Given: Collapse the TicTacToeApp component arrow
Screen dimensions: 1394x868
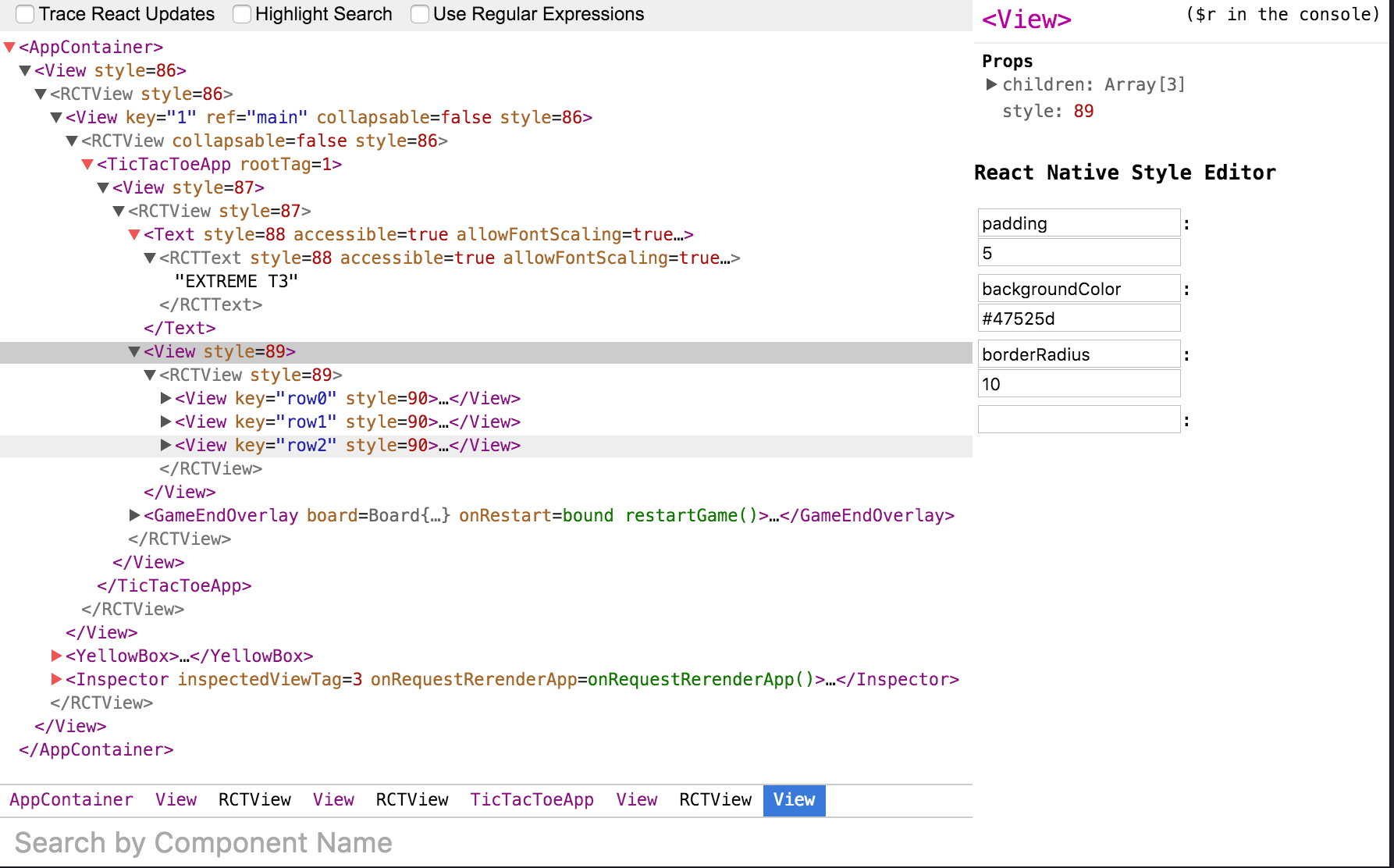Looking at the screenshot, I should (x=87, y=165).
